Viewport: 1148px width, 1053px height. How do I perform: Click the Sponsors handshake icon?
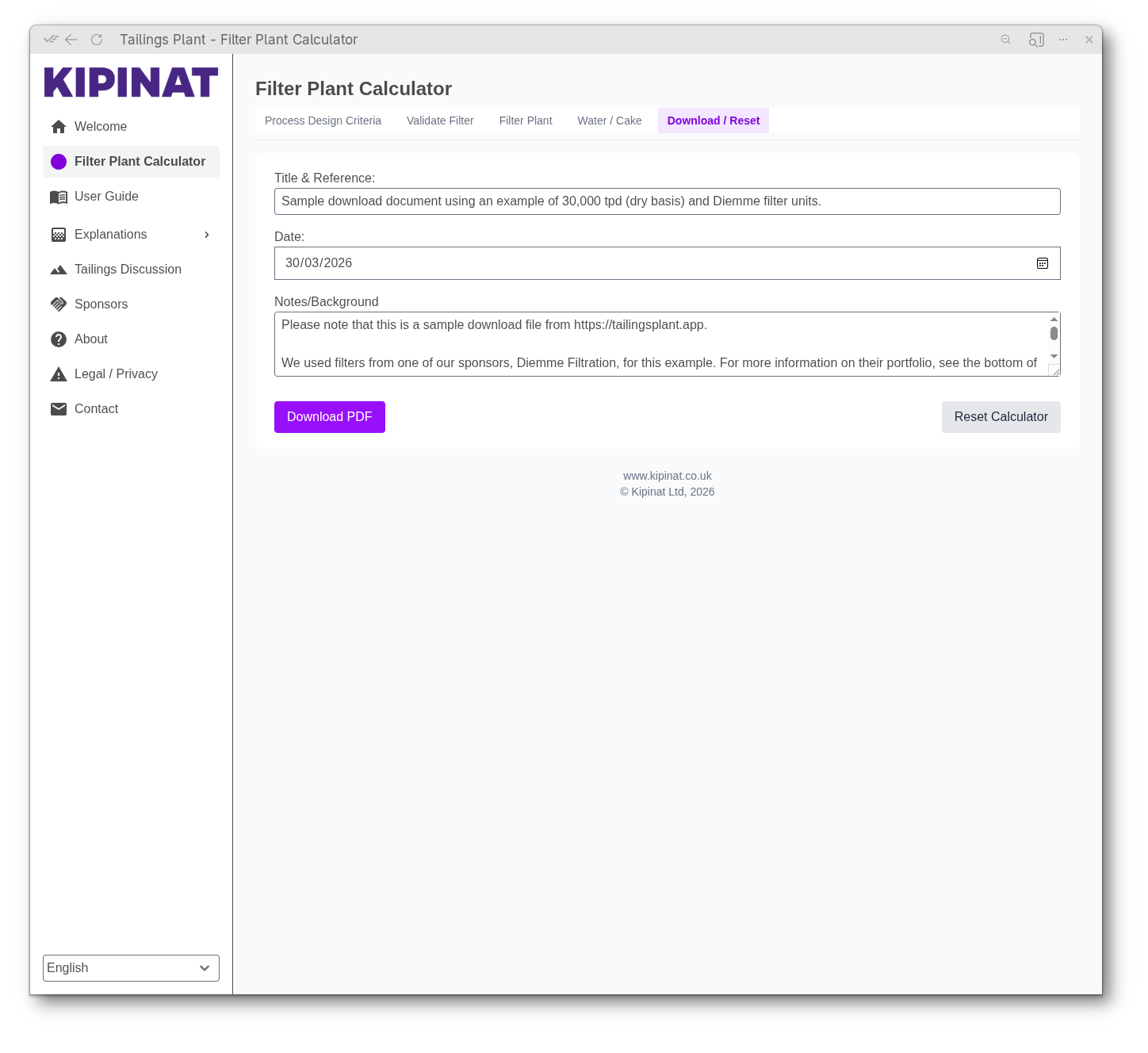click(59, 304)
